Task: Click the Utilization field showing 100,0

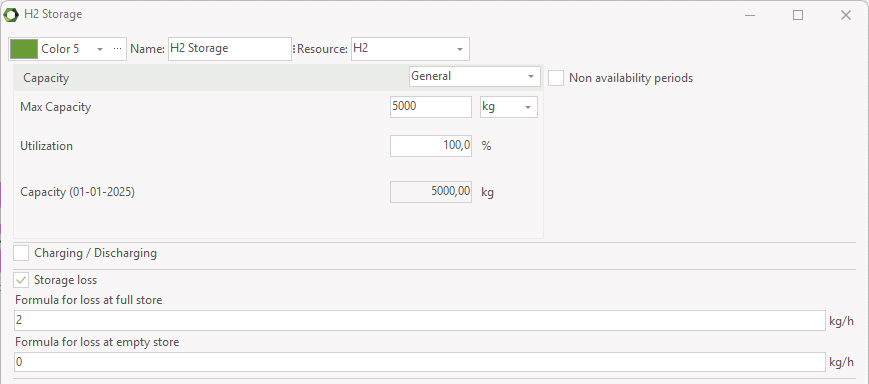Action: tap(431, 146)
